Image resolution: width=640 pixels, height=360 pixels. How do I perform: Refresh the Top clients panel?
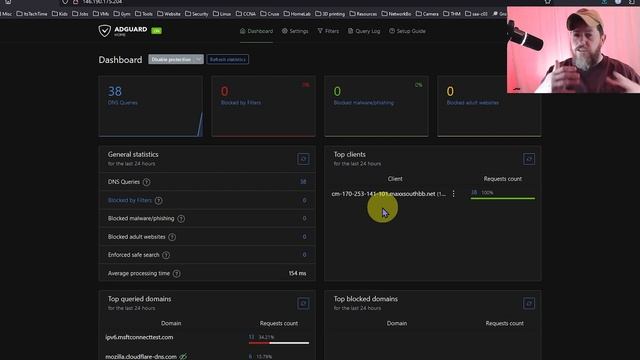(529, 159)
